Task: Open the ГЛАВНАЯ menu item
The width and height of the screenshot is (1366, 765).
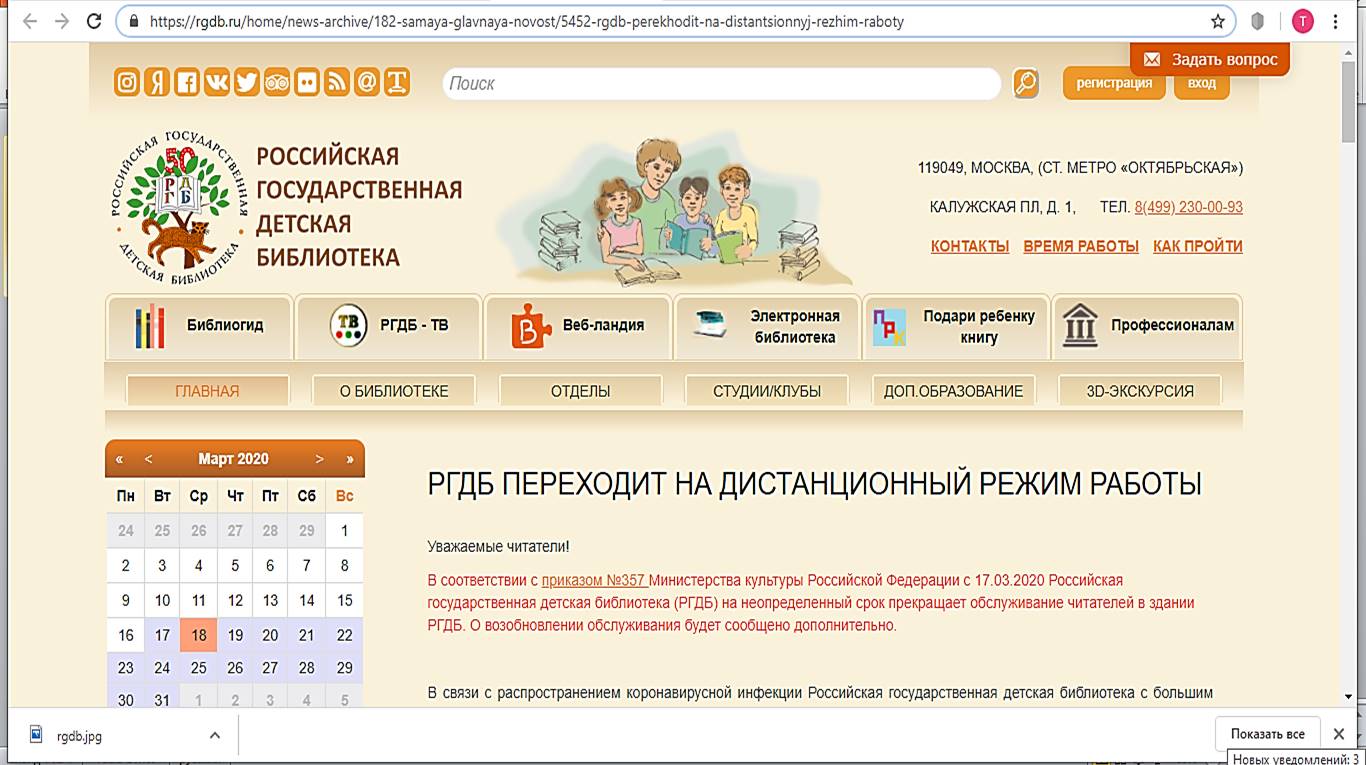Action: pos(207,391)
